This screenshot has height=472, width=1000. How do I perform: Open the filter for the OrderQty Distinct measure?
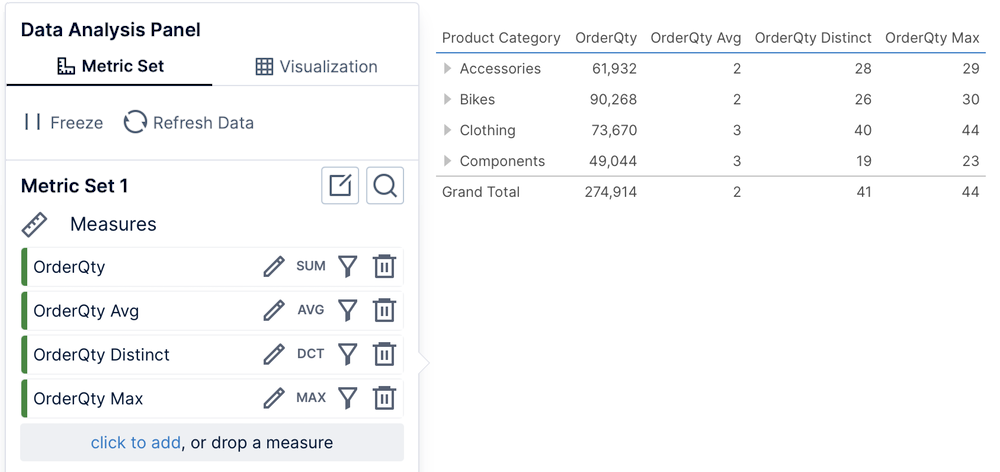click(x=347, y=355)
